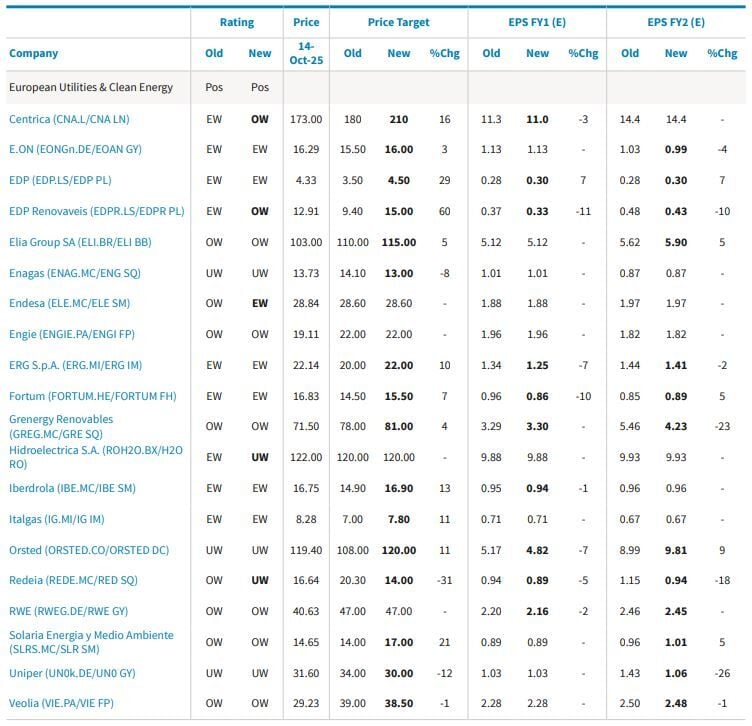Click E.ON's new EPS FY2 value 0.99
The height and width of the screenshot is (726, 752).
point(676,149)
